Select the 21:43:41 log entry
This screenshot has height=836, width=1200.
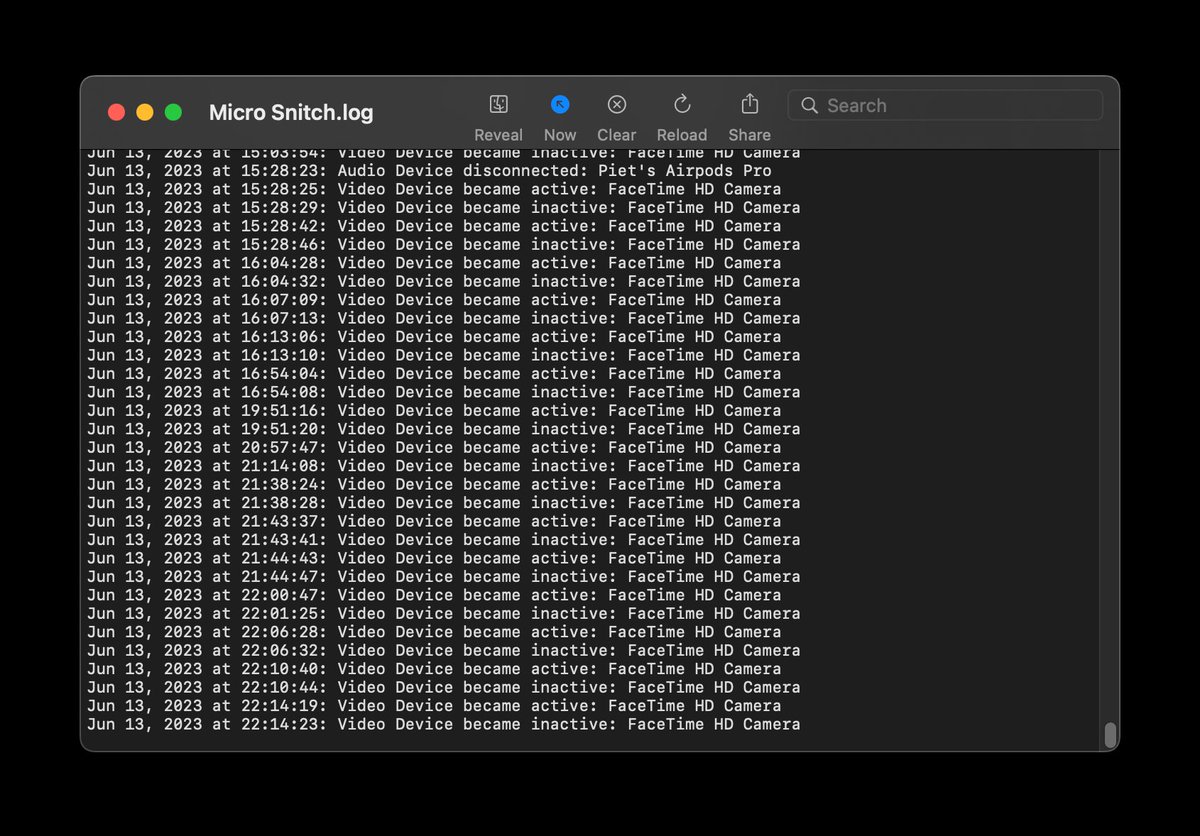click(x=444, y=540)
